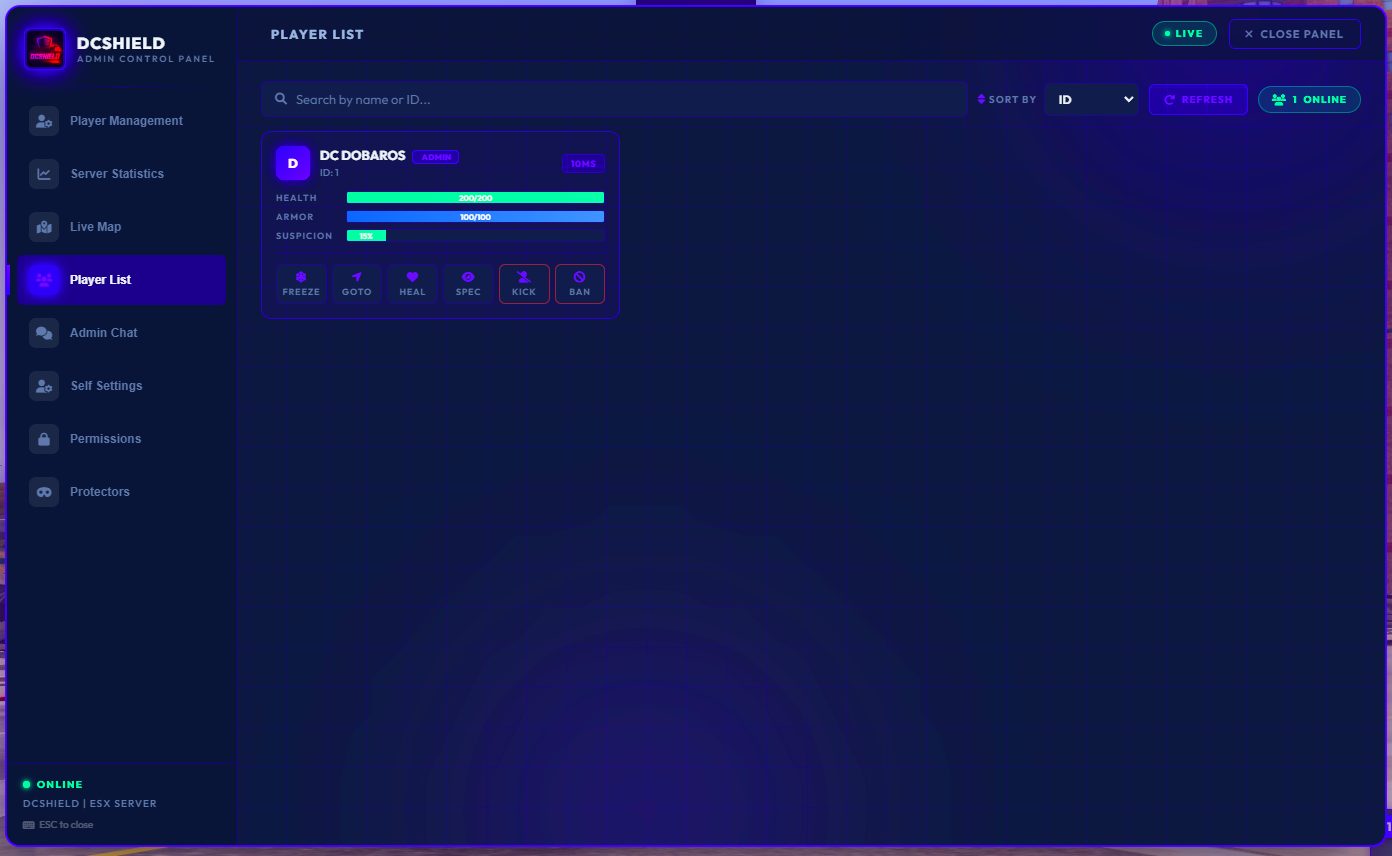This screenshot has width=1392, height=856.
Task: Click the Admin Chat bubbles icon
Action: (44, 333)
